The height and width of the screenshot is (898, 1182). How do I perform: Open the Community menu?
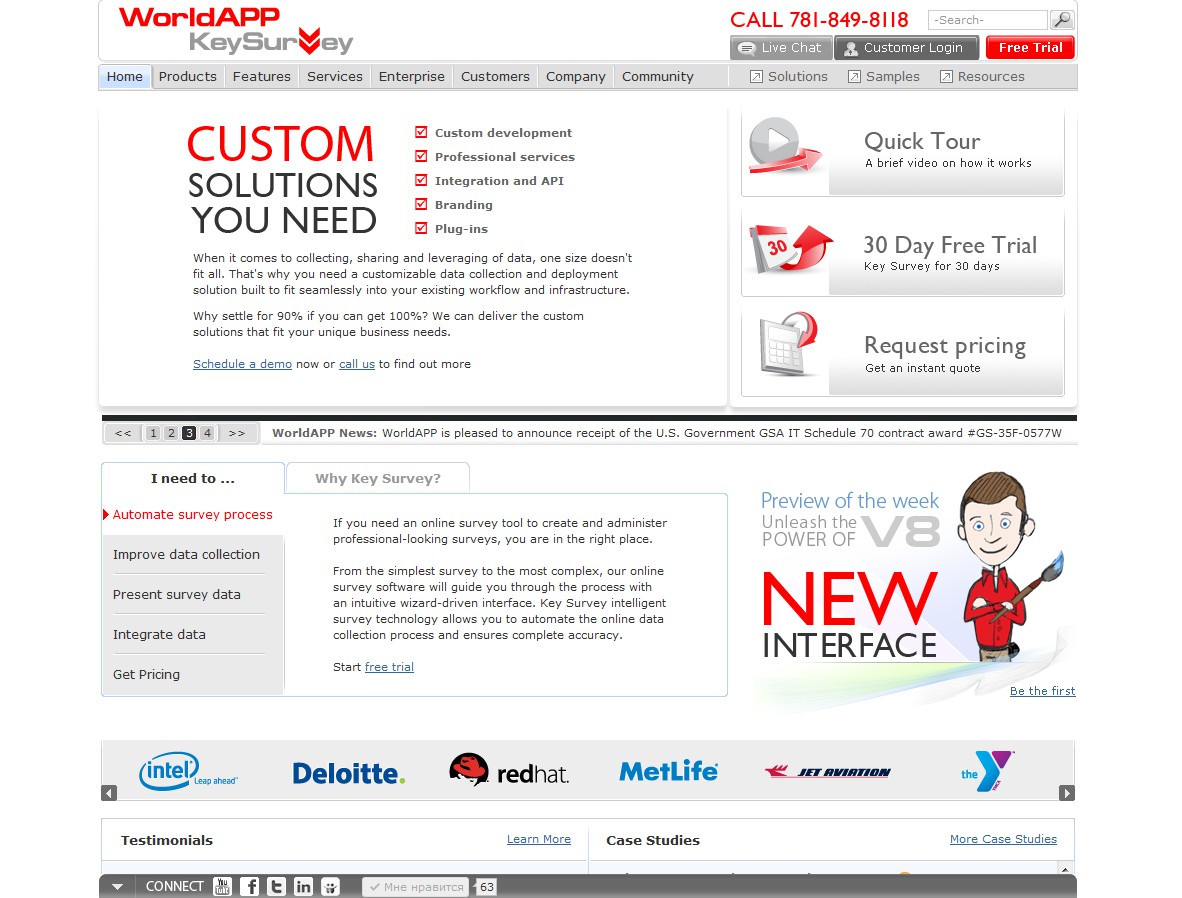click(x=657, y=76)
